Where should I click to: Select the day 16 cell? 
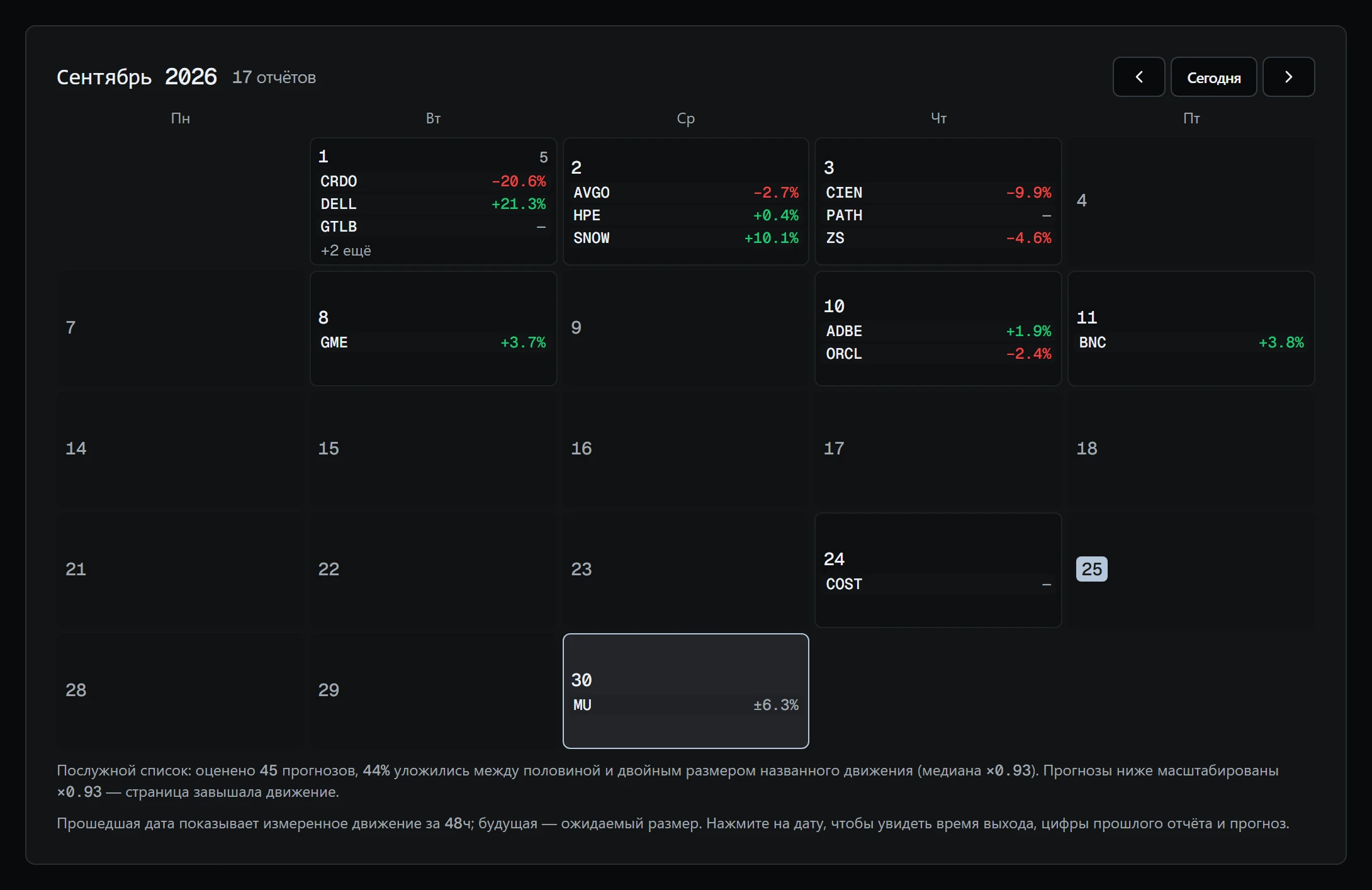pos(685,449)
